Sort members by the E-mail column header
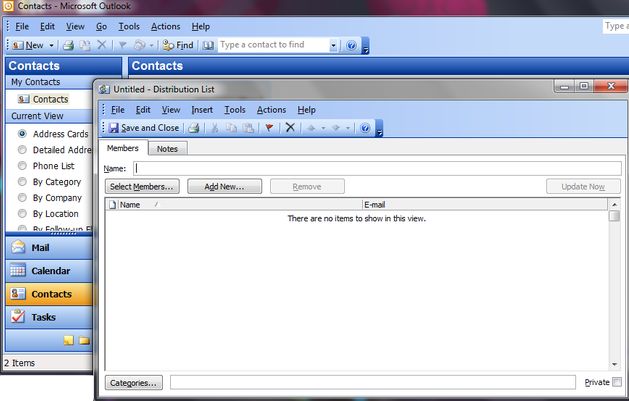 pos(485,205)
